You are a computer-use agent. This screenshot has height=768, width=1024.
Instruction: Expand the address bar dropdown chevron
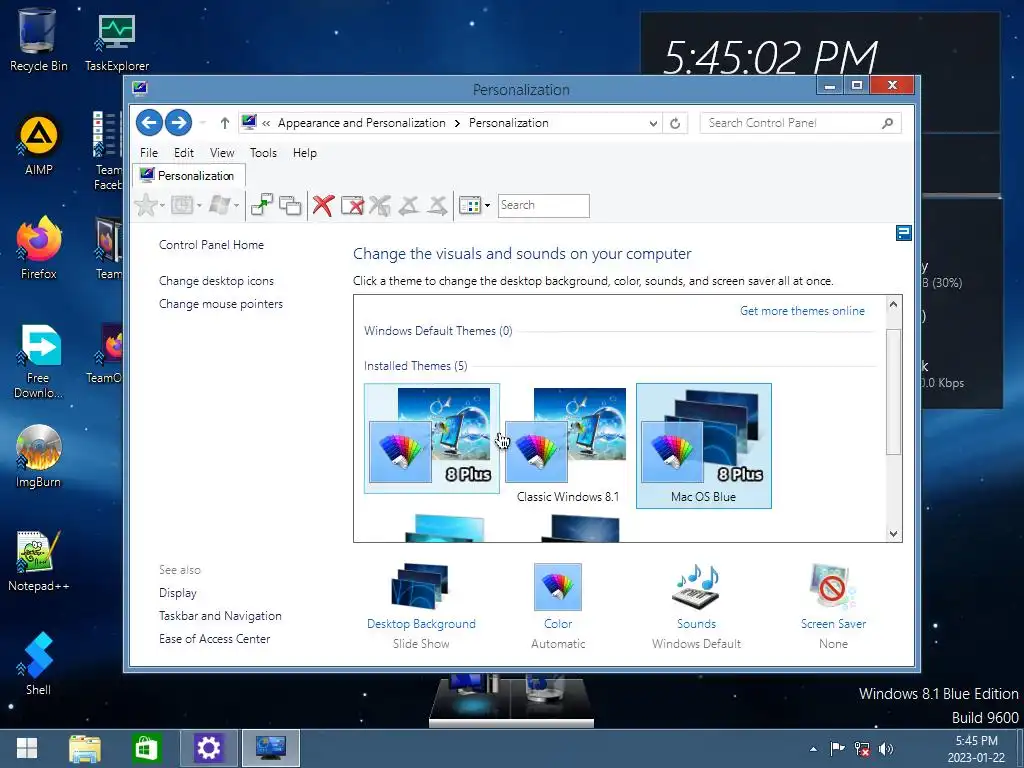(x=653, y=123)
